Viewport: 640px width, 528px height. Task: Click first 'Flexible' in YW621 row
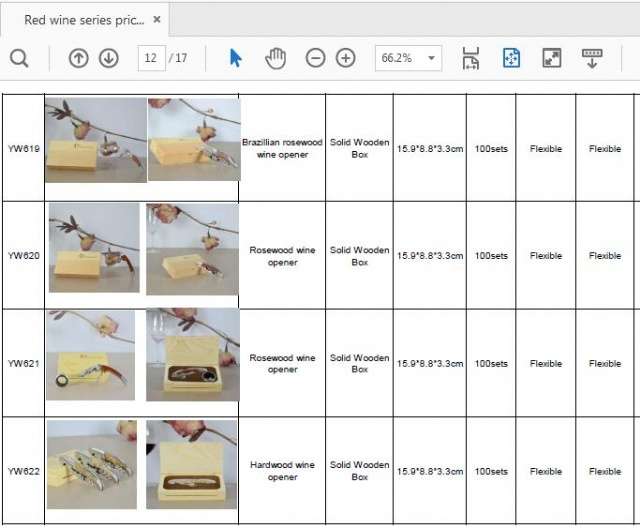point(546,364)
